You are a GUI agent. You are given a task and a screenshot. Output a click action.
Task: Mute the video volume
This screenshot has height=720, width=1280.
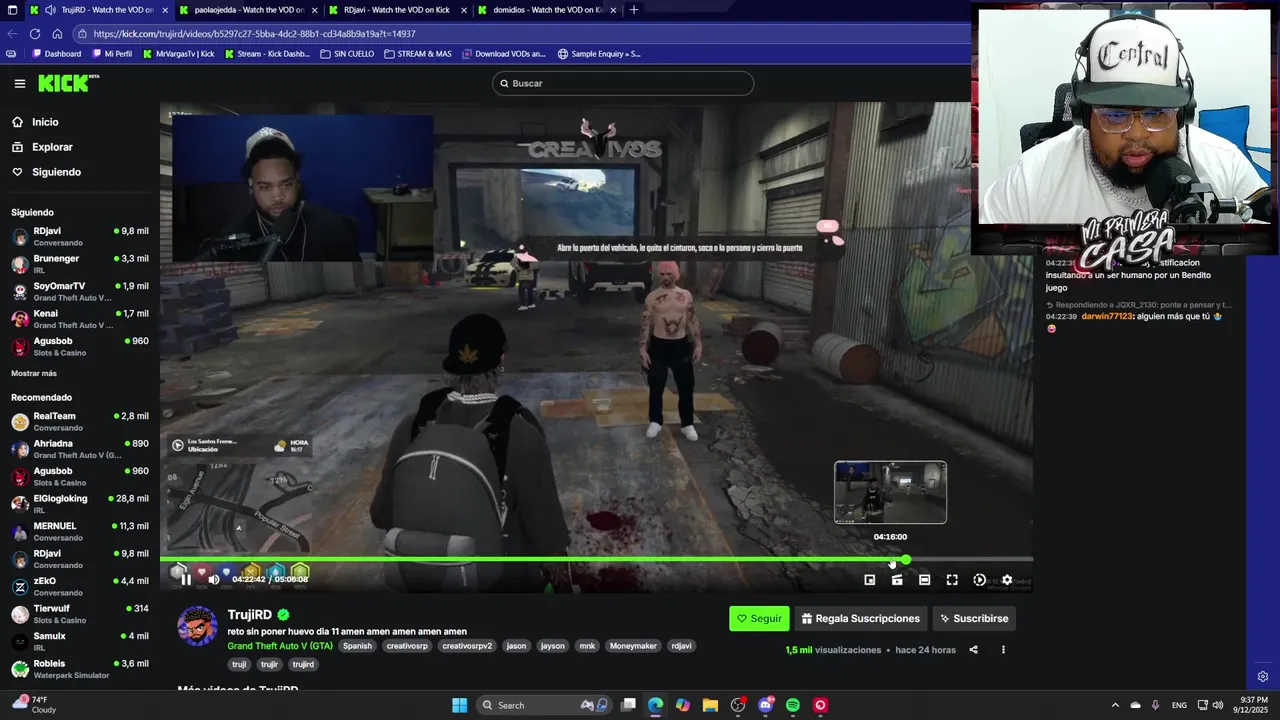[x=213, y=579]
